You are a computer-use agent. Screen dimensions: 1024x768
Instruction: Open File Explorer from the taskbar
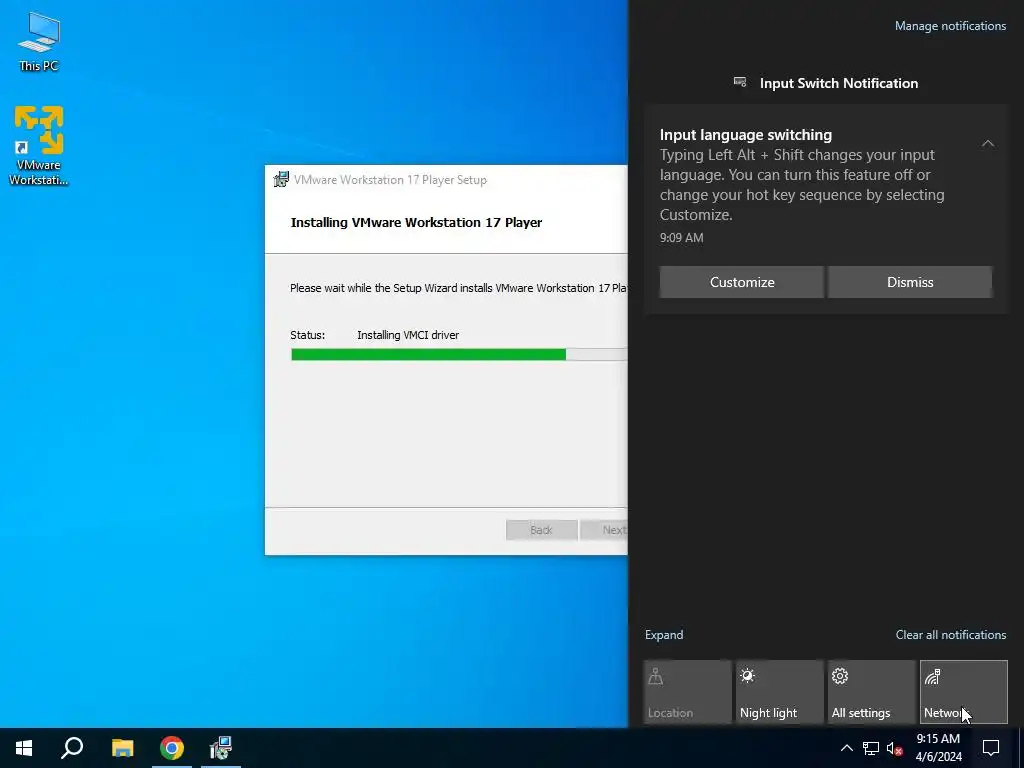pos(122,748)
